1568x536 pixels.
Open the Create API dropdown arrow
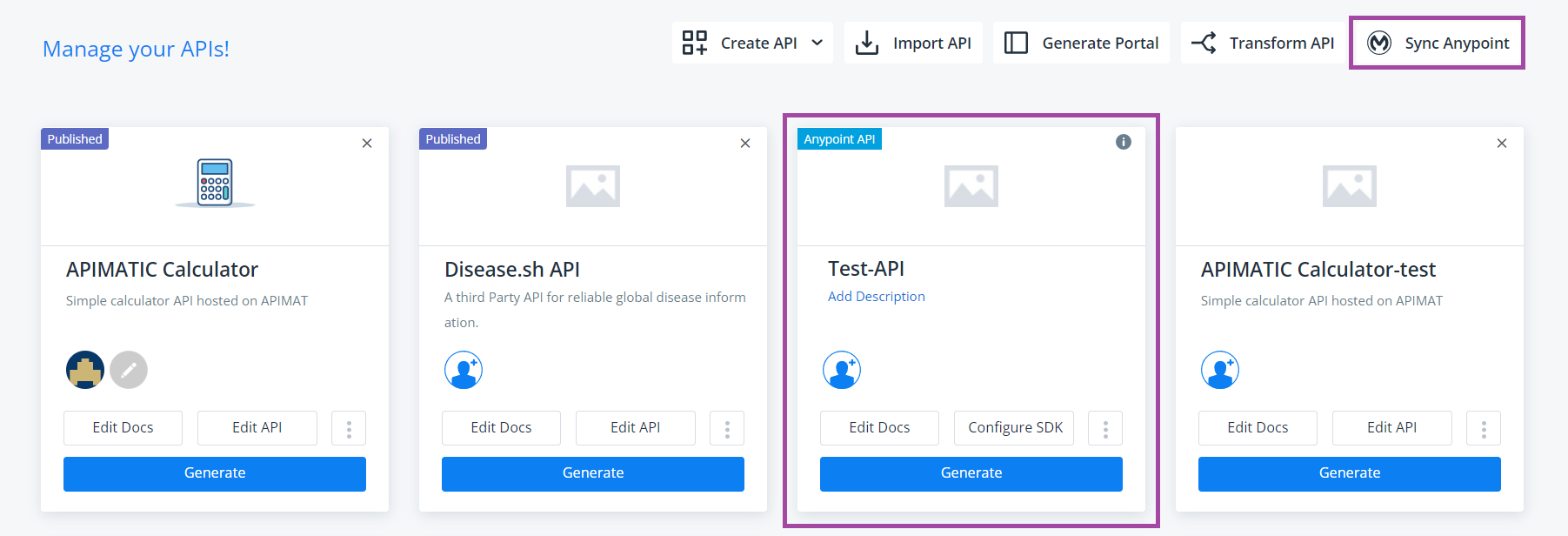(817, 43)
